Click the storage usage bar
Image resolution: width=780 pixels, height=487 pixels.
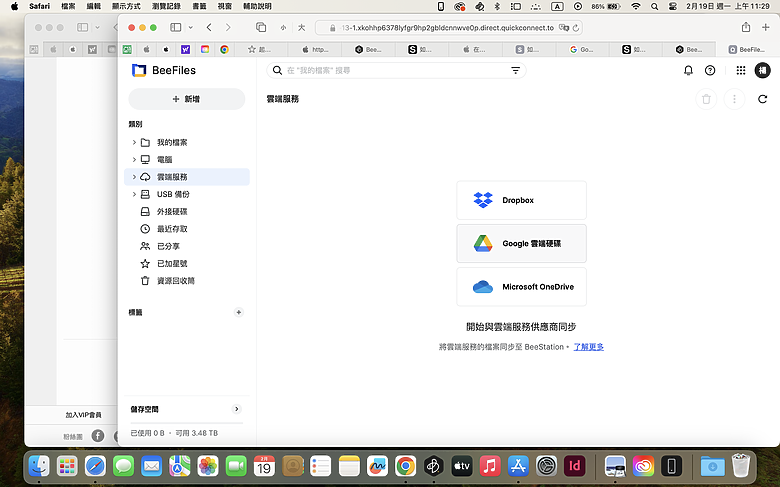tap(187, 423)
